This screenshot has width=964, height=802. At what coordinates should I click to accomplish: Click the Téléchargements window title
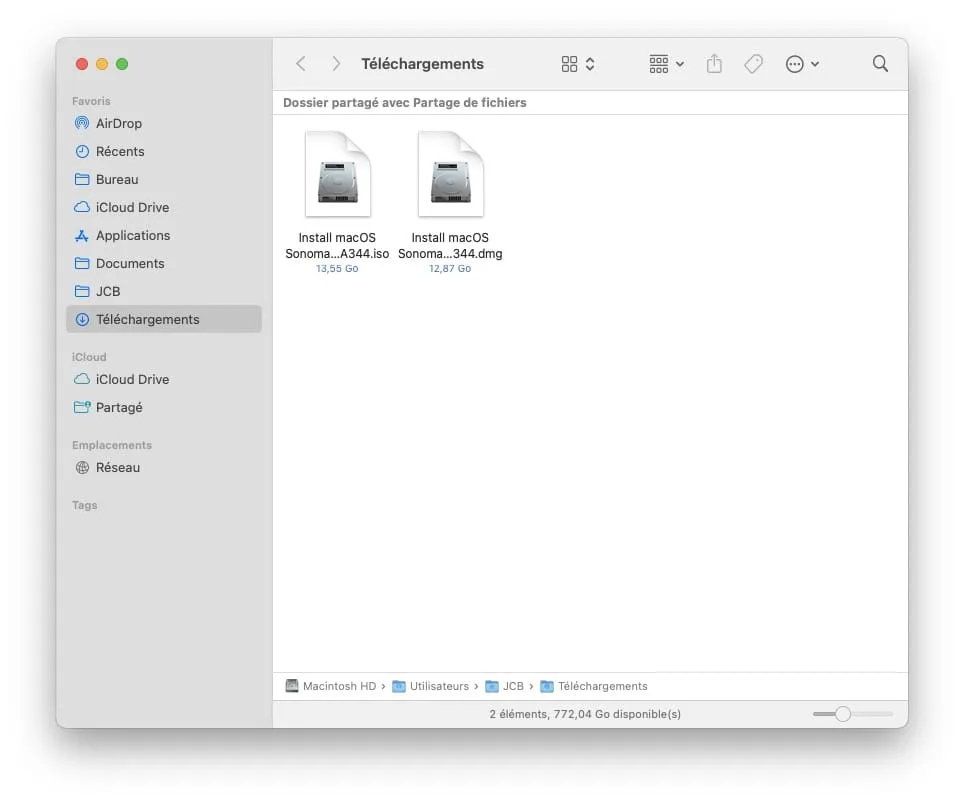(422, 64)
